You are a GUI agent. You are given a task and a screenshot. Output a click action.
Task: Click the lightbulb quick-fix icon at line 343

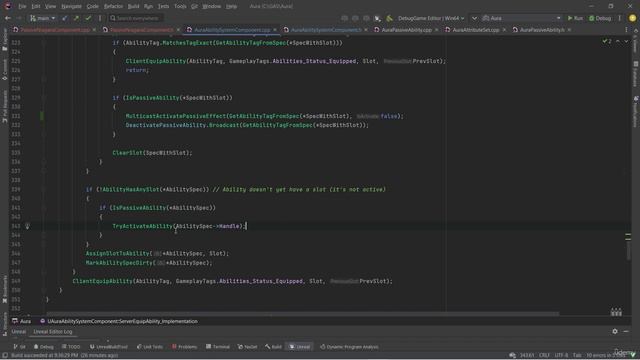point(27,226)
